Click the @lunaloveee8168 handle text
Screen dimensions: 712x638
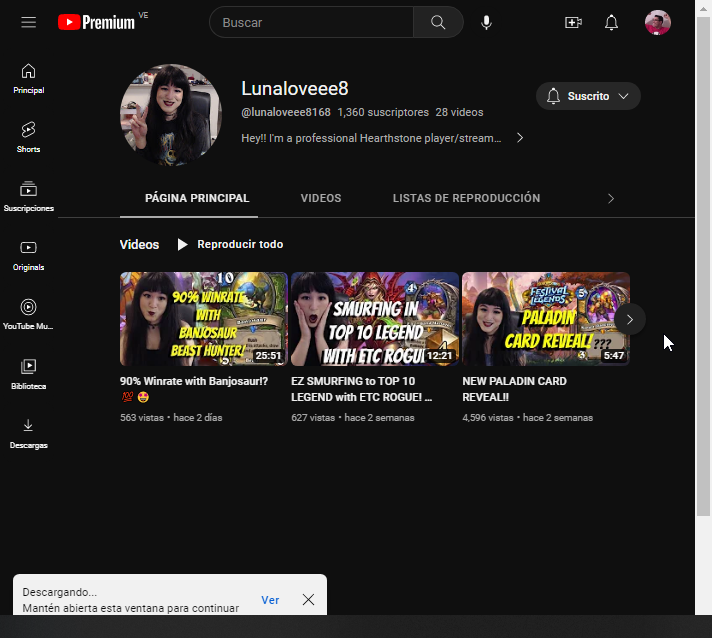pyautogui.click(x=286, y=112)
